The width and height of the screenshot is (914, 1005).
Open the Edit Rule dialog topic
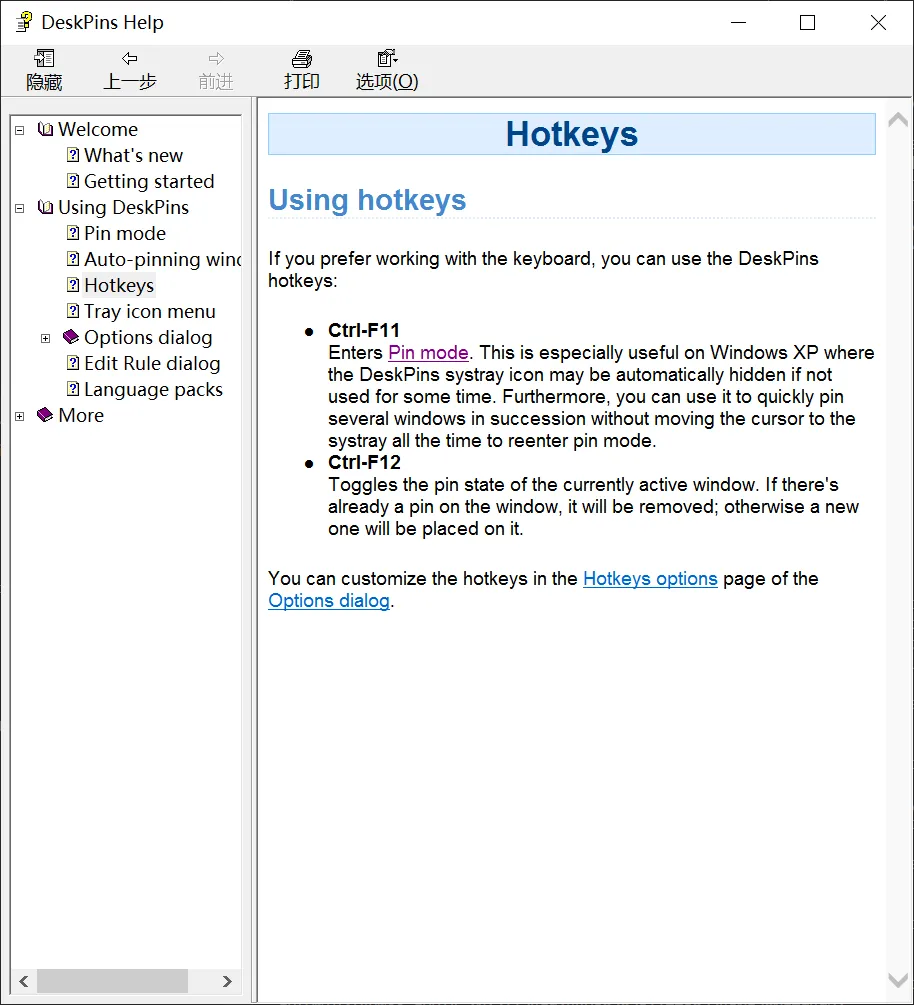click(152, 363)
